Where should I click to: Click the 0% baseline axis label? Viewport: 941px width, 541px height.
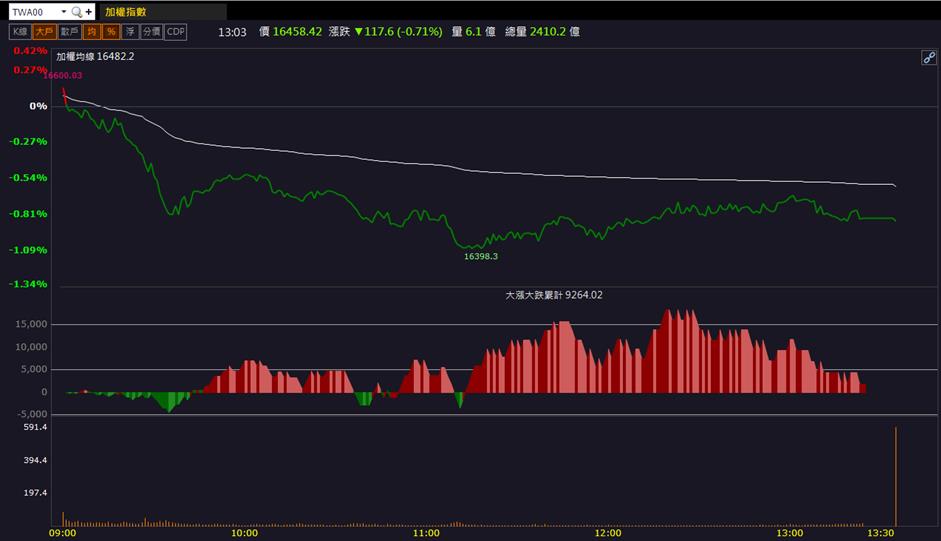pos(38,106)
